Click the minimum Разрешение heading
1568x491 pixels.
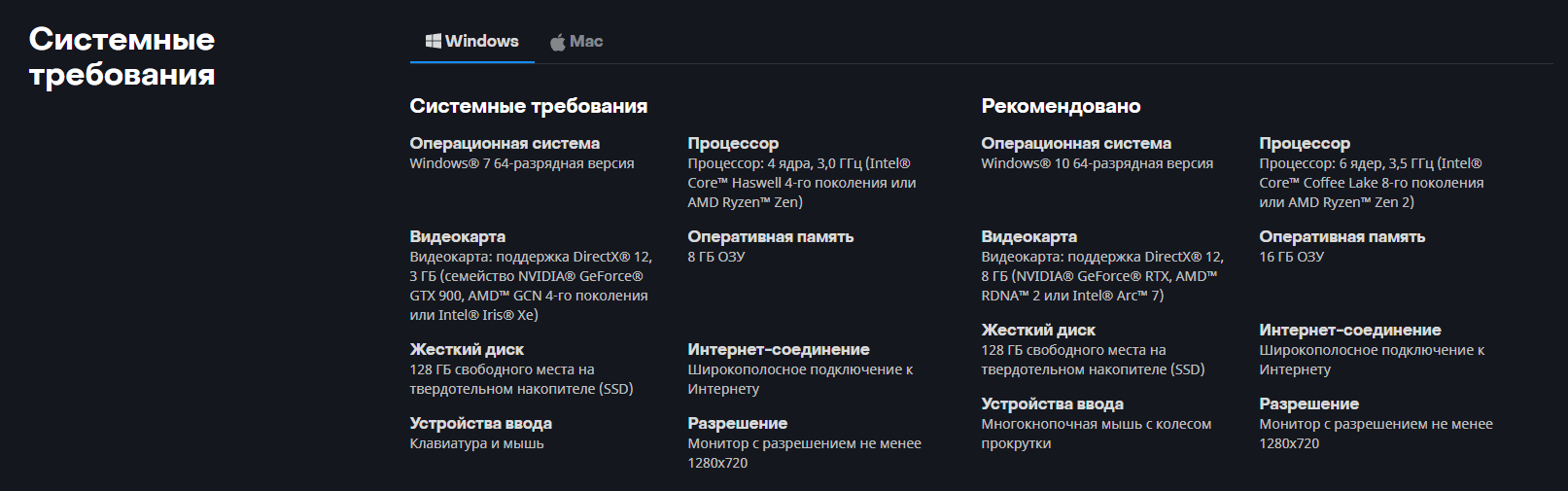click(738, 423)
